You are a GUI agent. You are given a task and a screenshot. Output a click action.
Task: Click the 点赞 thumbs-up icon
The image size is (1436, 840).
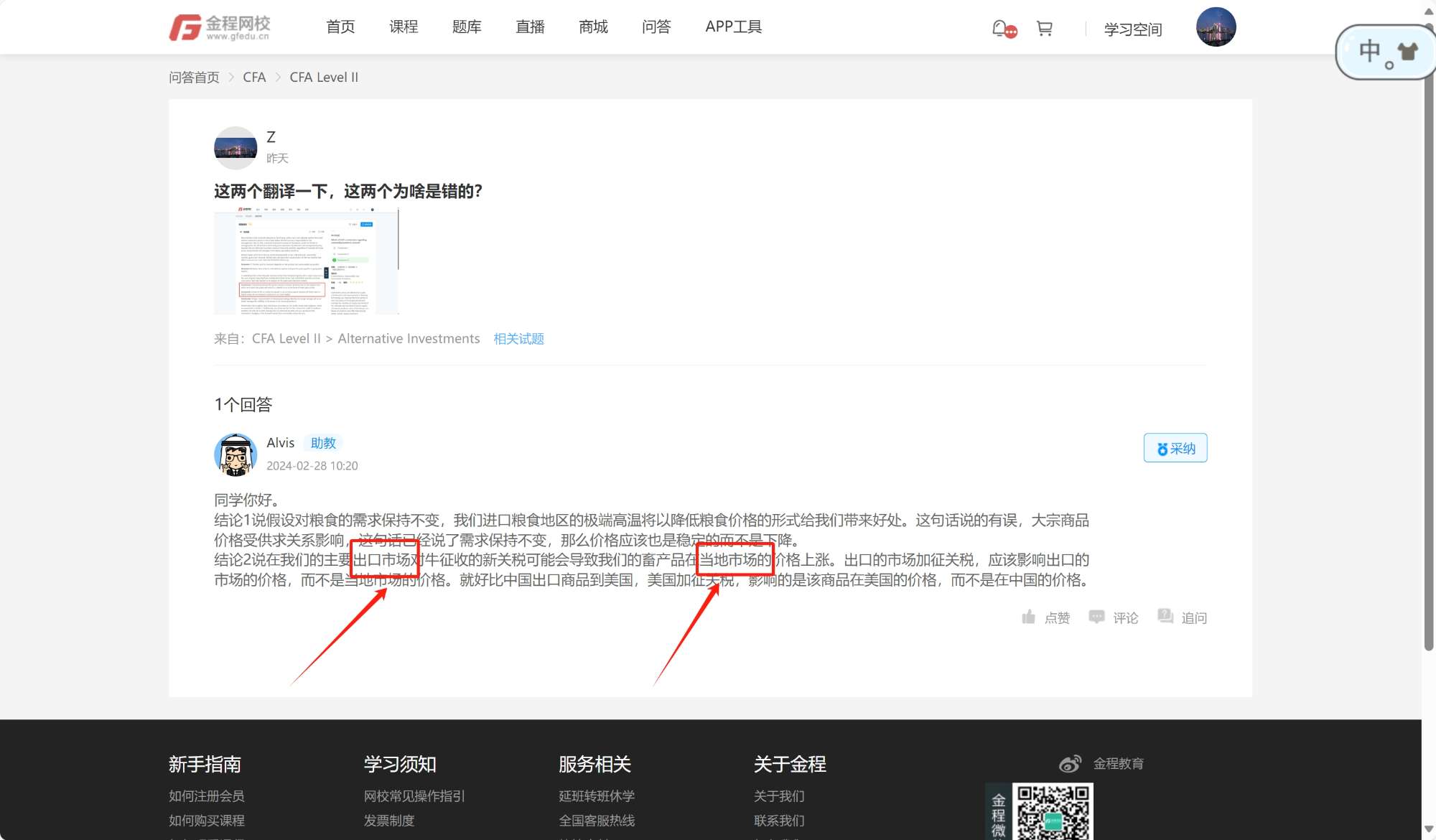(1029, 617)
